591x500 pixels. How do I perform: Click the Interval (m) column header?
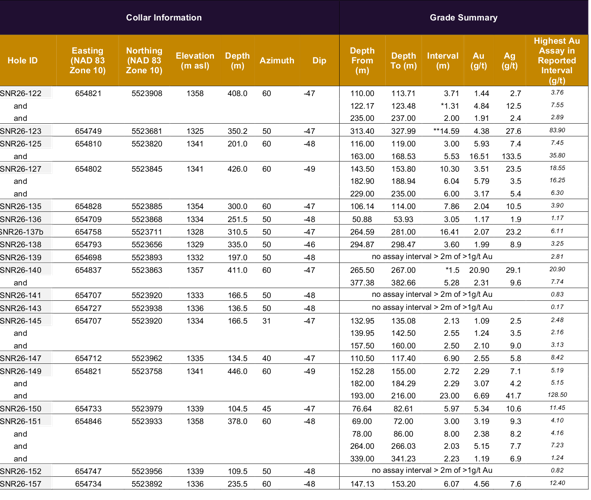tap(442, 61)
